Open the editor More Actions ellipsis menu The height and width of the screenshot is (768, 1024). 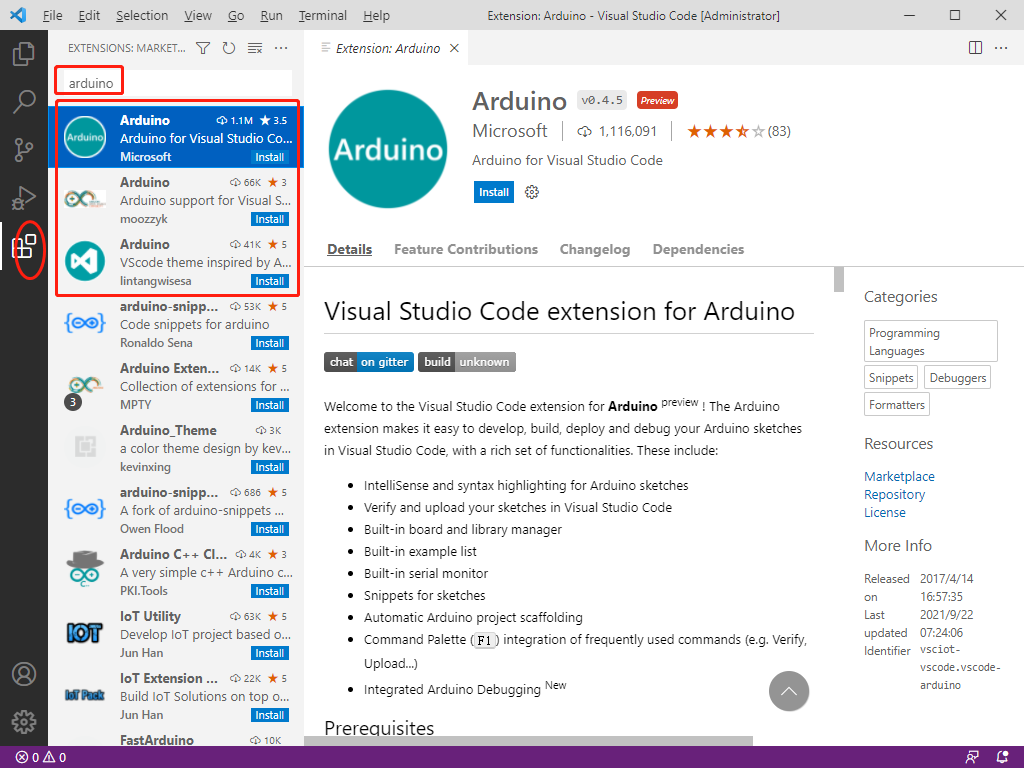pos(1003,47)
